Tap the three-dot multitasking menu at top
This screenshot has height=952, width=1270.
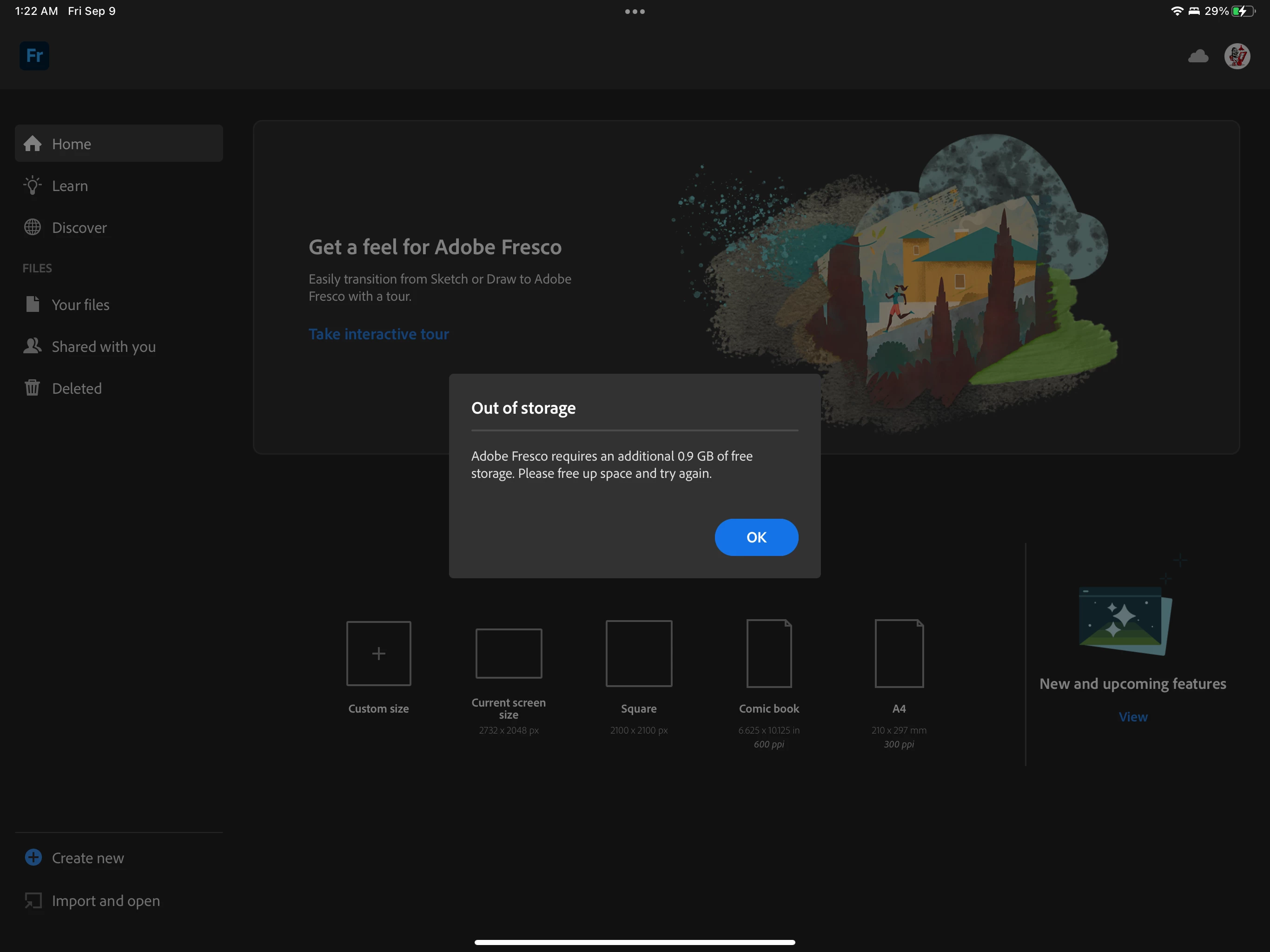coord(635,12)
